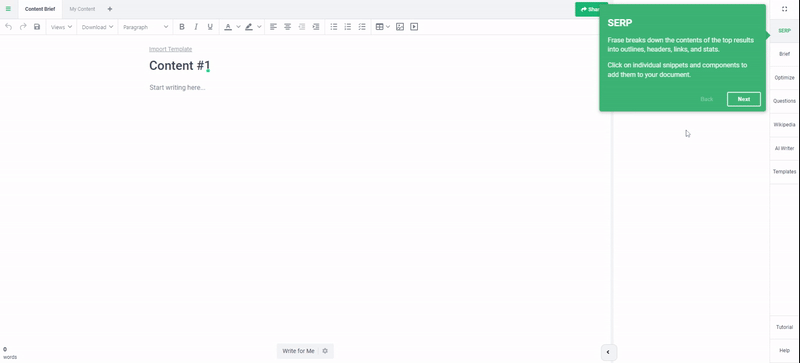This screenshot has height=363, width=800.
Task: Align text left
Action: click(273, 27)
